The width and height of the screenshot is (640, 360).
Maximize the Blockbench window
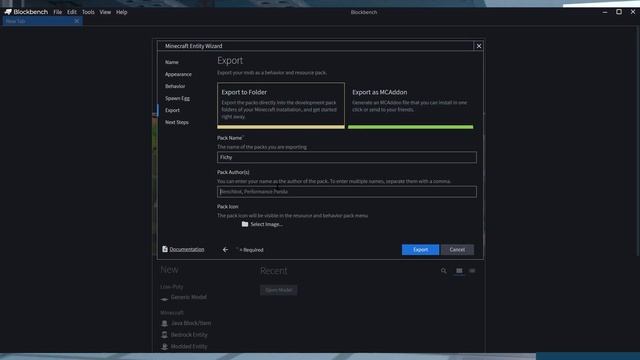coord(619,12)
